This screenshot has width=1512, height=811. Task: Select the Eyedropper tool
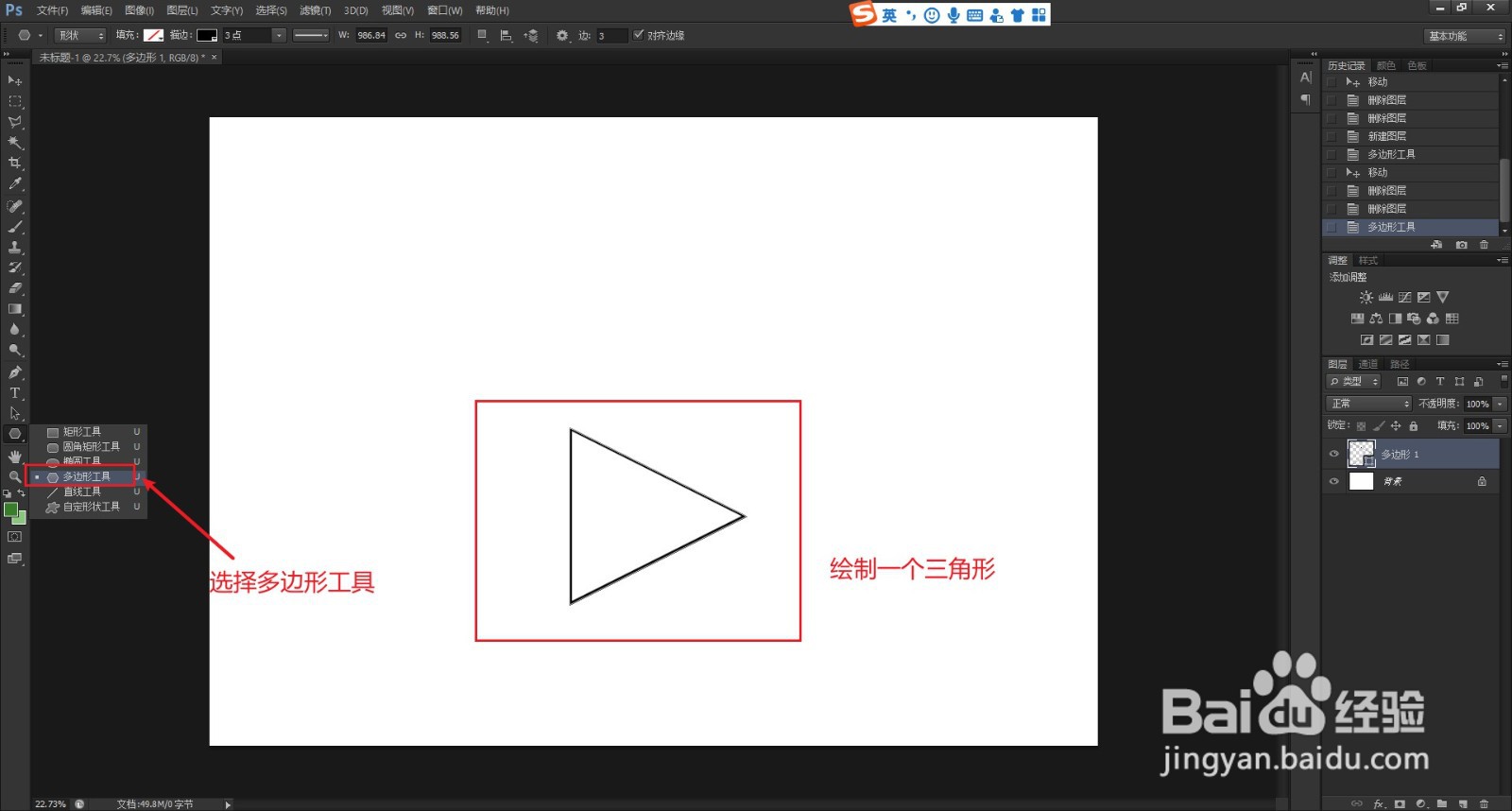pos(15,184)
